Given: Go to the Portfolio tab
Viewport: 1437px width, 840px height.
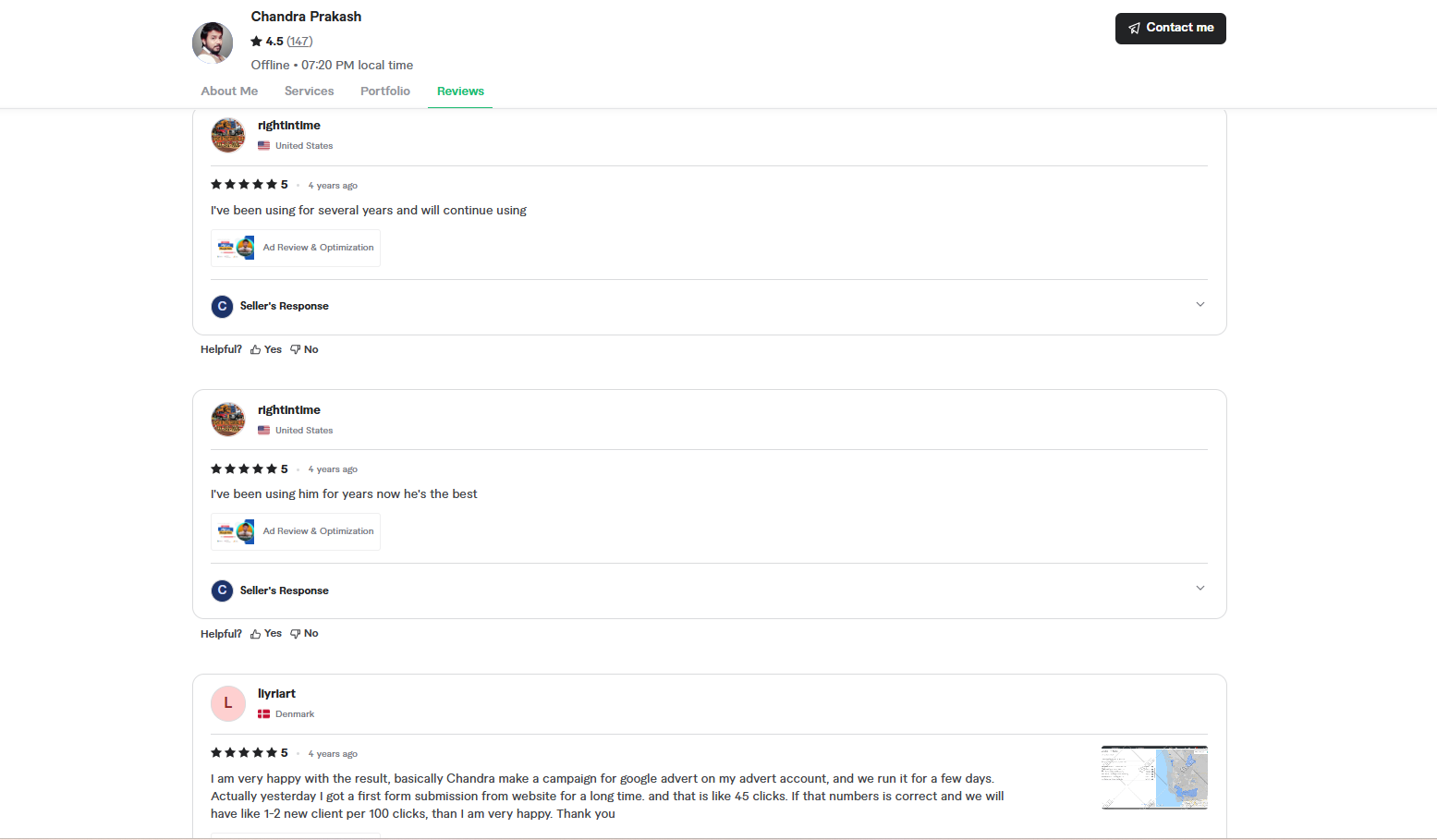Looking at the screenshot, I should pyautogui.click(x=385, y=91).
